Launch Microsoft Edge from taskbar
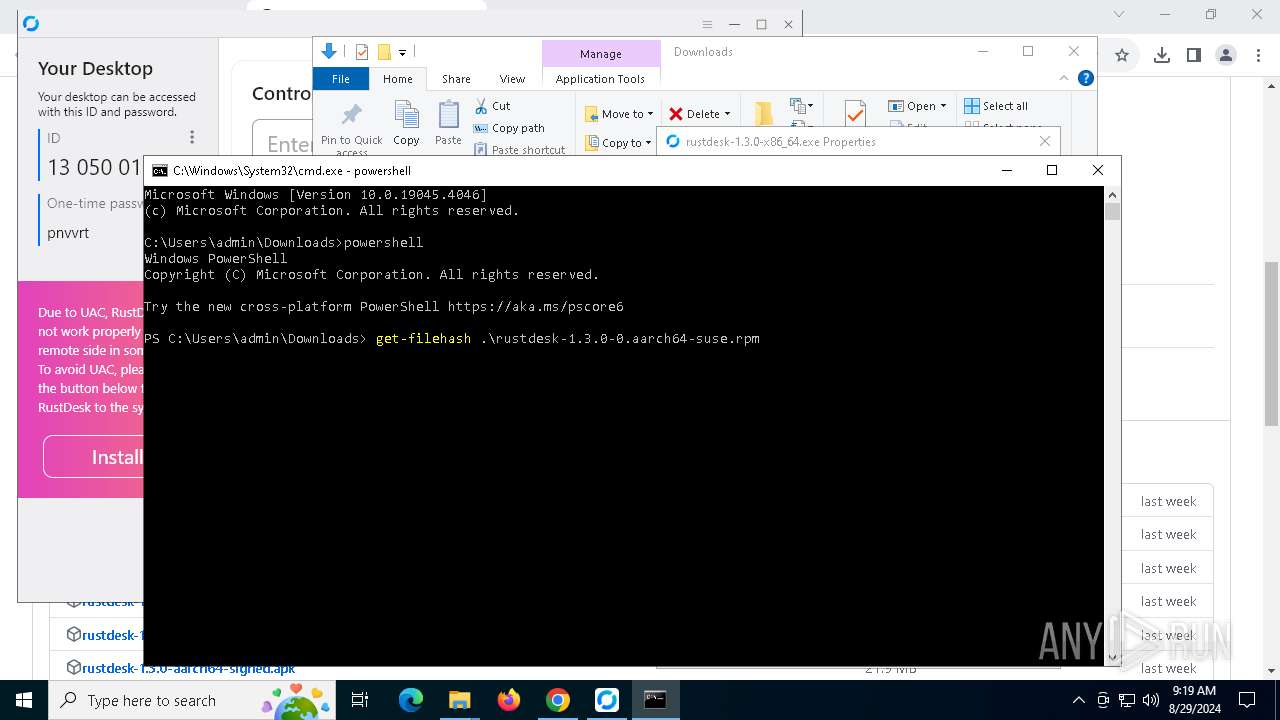 click(411, 700)
